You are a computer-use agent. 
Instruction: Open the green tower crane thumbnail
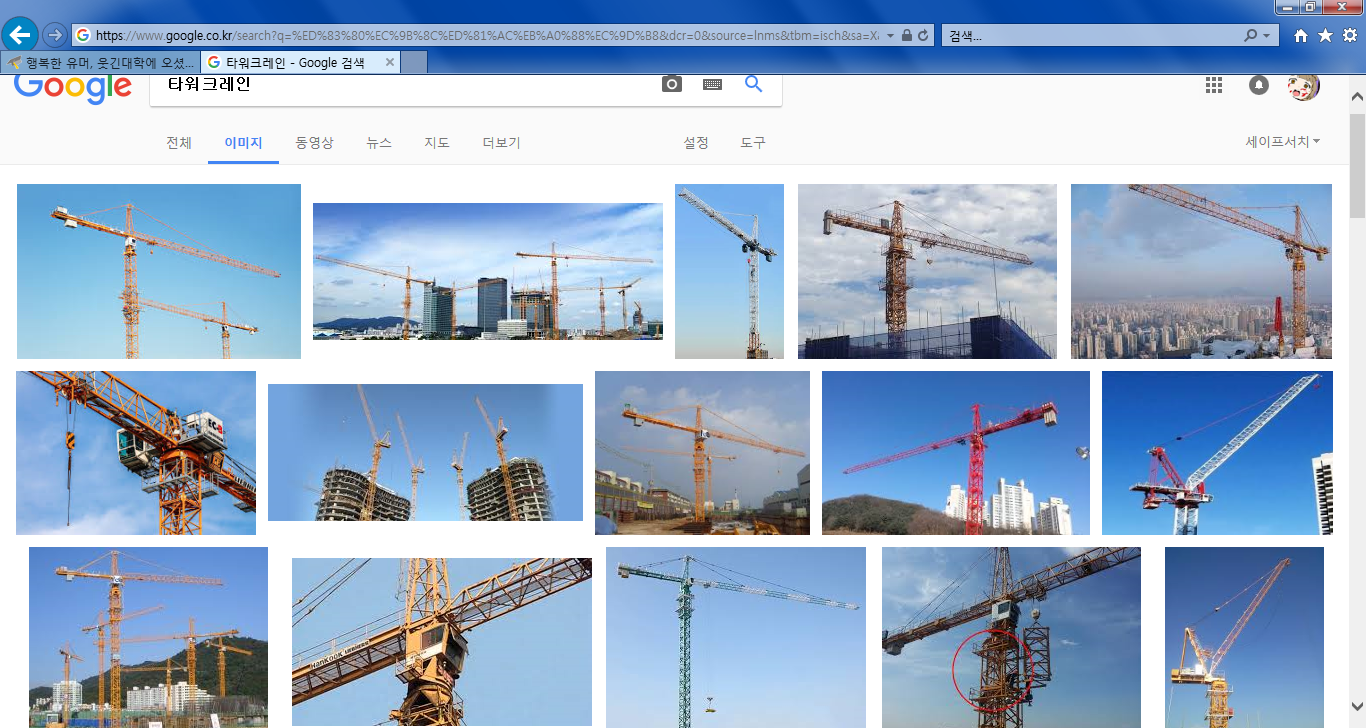(x=736, y=637)
